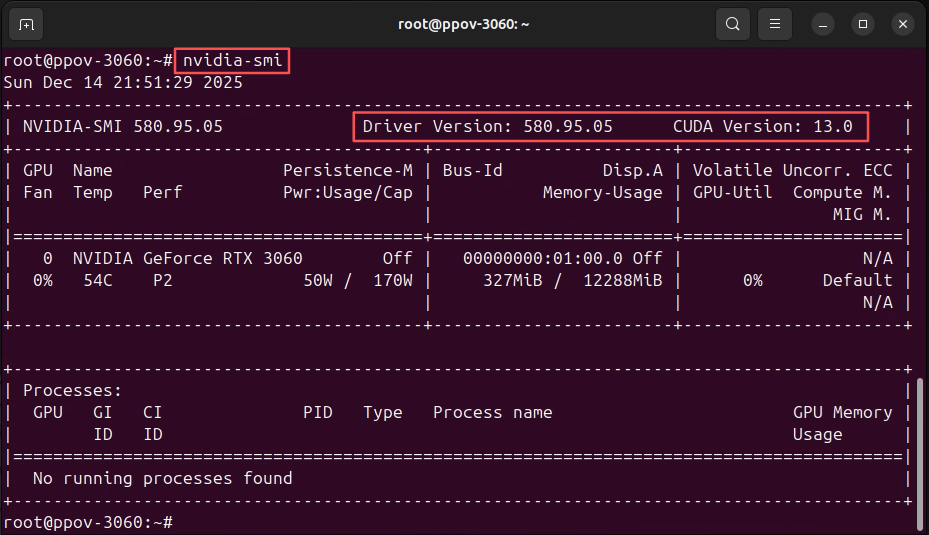Click the GPU-Util header
This screenshot has height=535, width=929.
tap(732, 193)
